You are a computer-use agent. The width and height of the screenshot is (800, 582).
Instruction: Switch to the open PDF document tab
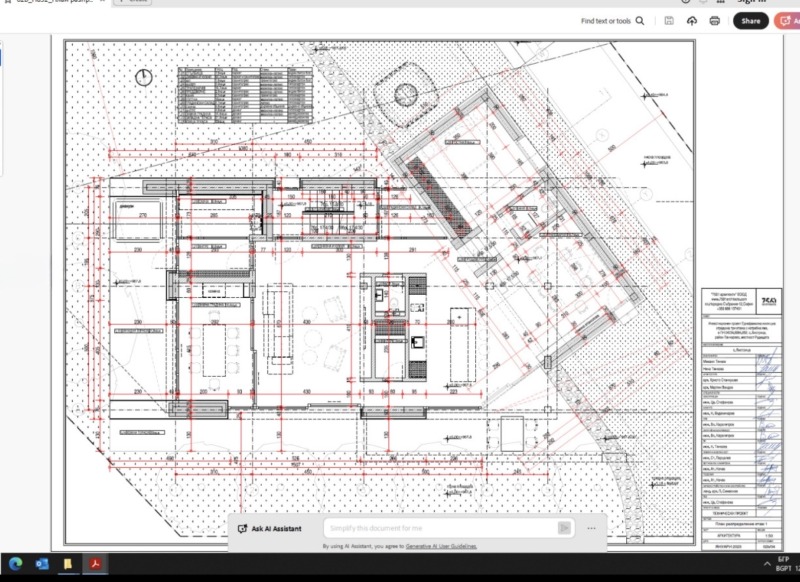point(60,2)
